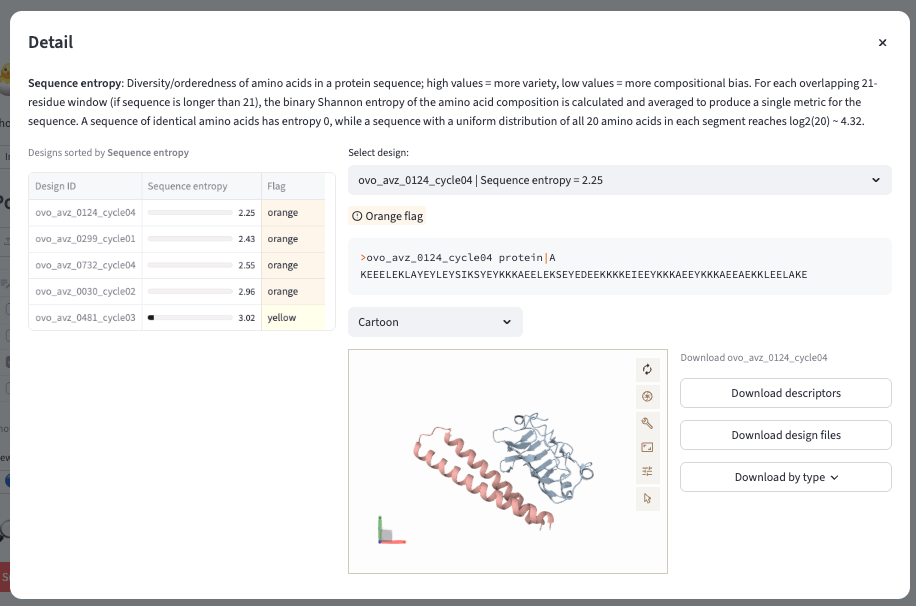Open the Cartoon representation dropdown
916x606 pixels.
click(x=435, y=322)
